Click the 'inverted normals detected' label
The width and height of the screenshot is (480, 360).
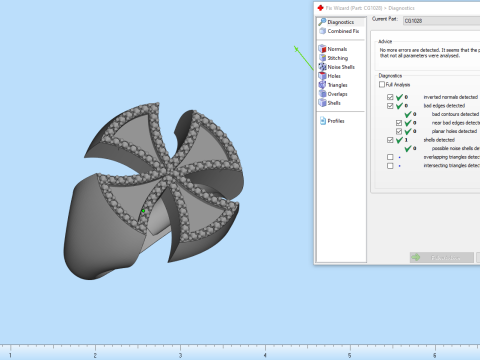click(451, 97)
